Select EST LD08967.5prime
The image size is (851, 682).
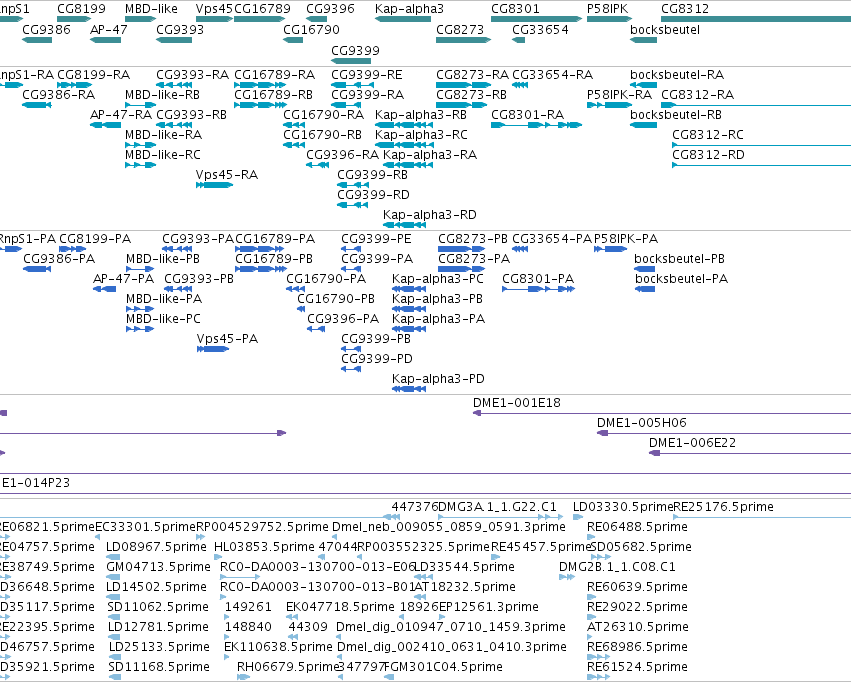coord(156,547)
